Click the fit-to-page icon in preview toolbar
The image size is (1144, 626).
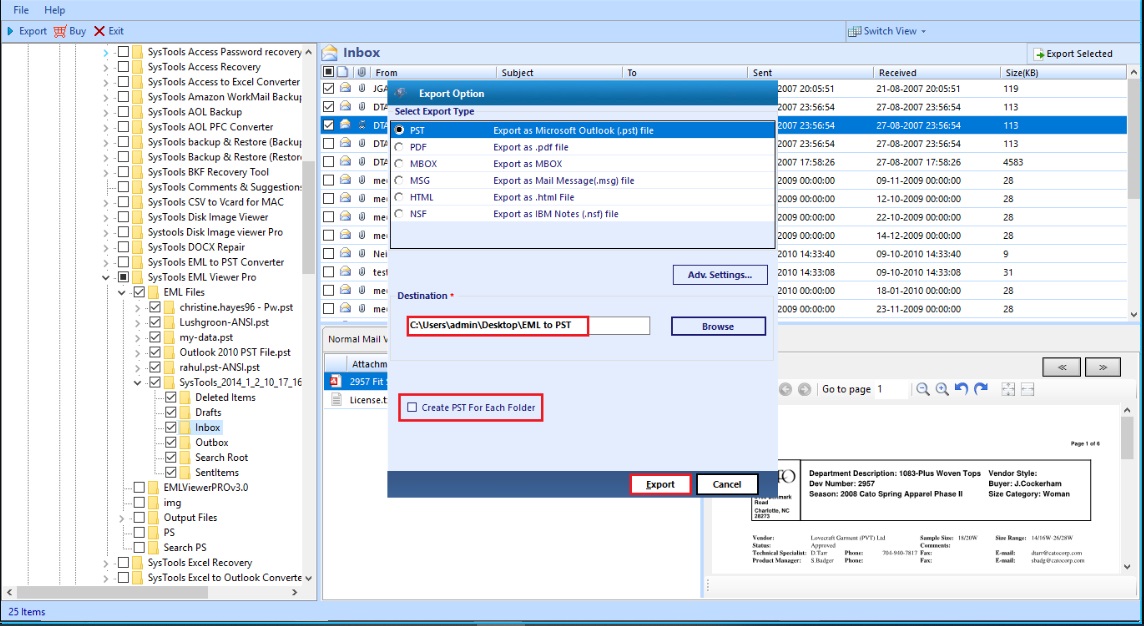click(1008, 389)
